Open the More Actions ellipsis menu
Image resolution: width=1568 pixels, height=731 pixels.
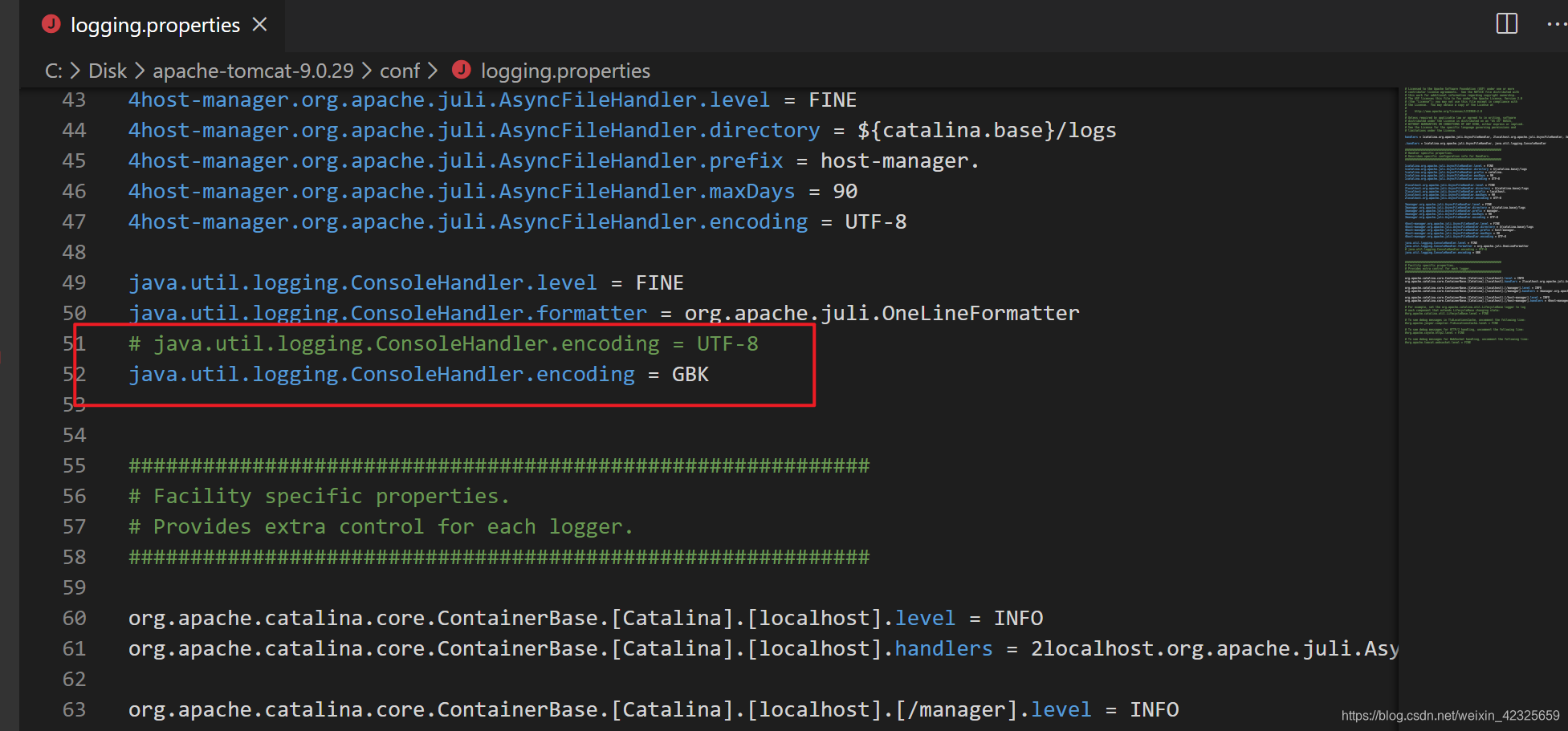(x=1557, y=24)
